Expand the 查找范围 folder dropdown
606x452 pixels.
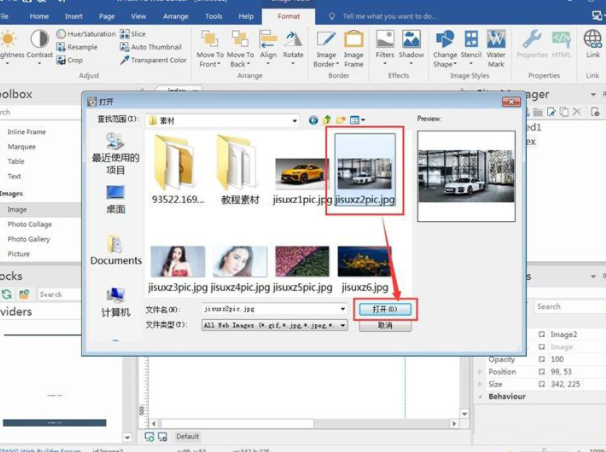click(294, 121)
